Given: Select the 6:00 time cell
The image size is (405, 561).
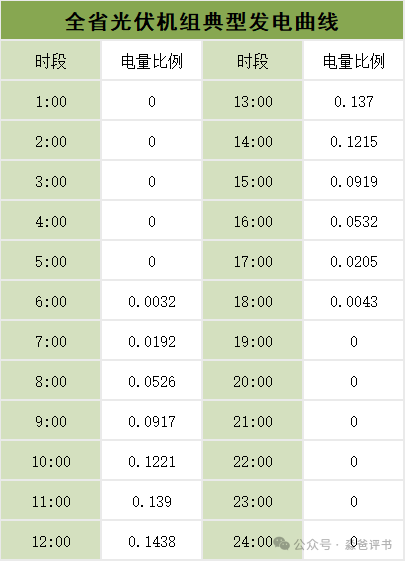Looking at the screenshot, I should [x=50, y=301].
